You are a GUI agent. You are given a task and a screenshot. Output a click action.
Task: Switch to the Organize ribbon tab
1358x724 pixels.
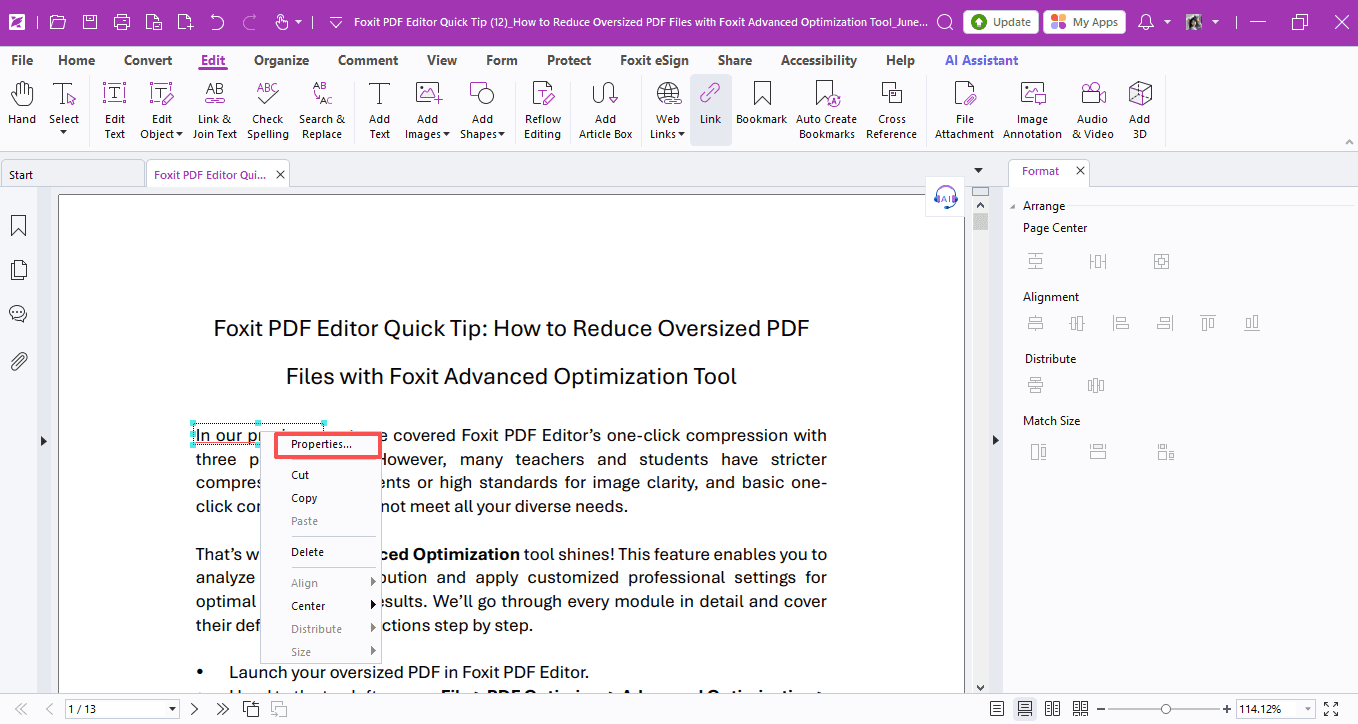[x=281, y=60]
